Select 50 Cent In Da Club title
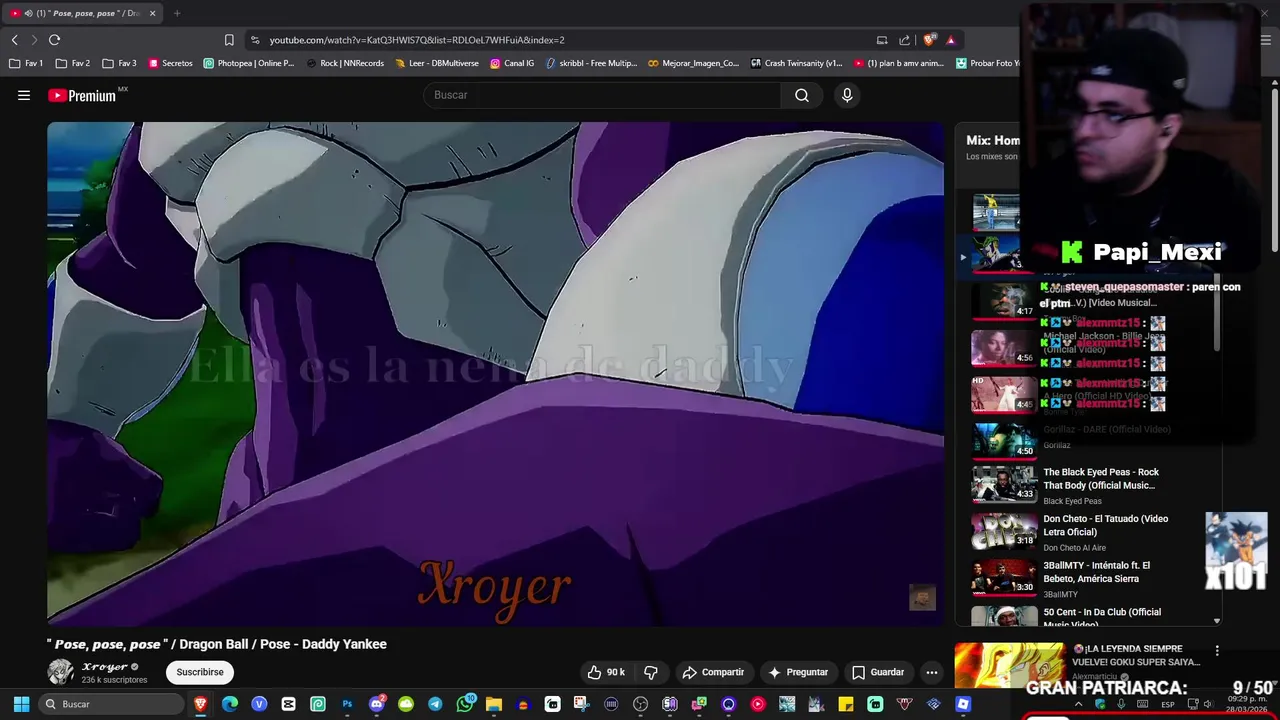1280x720 pixels. (x=1102, y=618)
